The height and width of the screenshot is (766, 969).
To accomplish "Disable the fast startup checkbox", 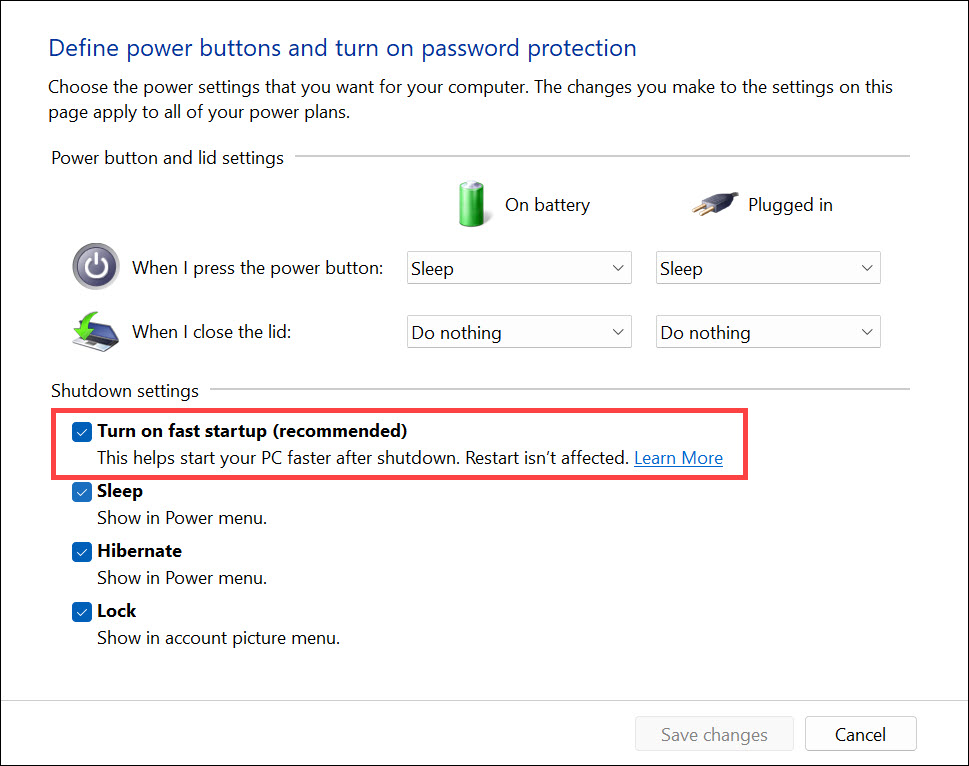I will point(82,432).
